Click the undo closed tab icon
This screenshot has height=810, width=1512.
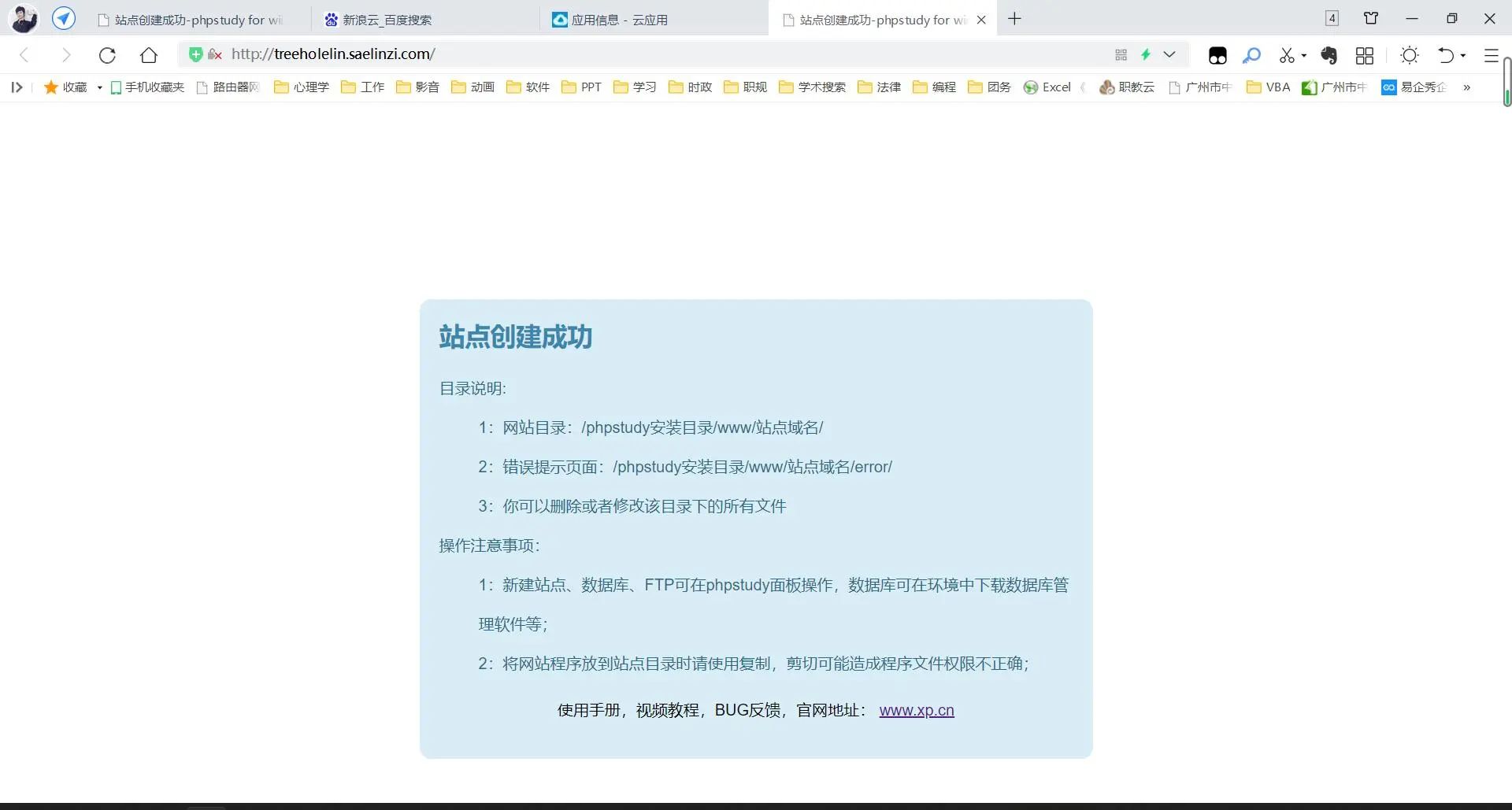pos(1446,55)
